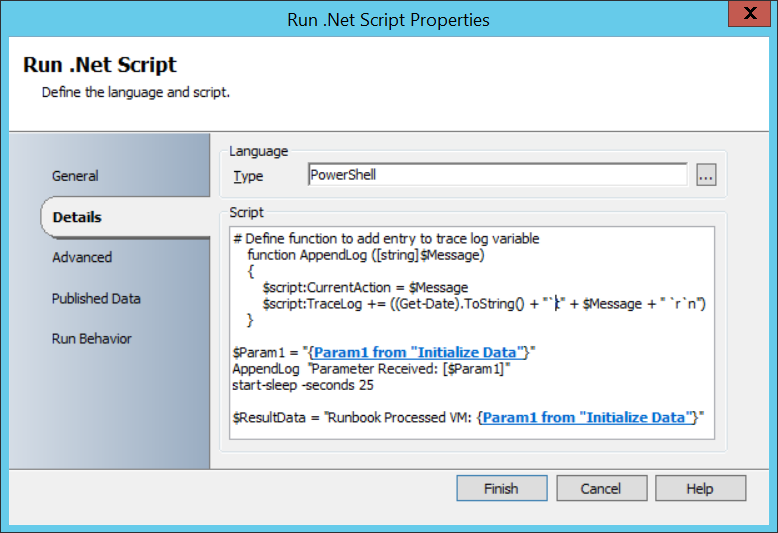Click the Param1 link on the $Param1 line
This screenshot has height=533, width=778.
click(419, 352)
